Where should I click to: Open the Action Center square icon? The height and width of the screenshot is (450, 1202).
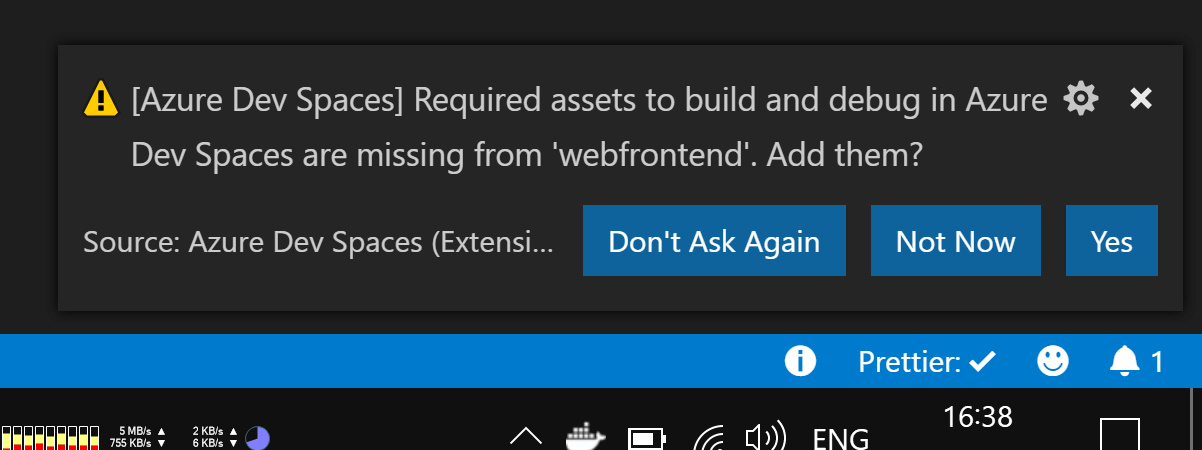coord(1119,435)
